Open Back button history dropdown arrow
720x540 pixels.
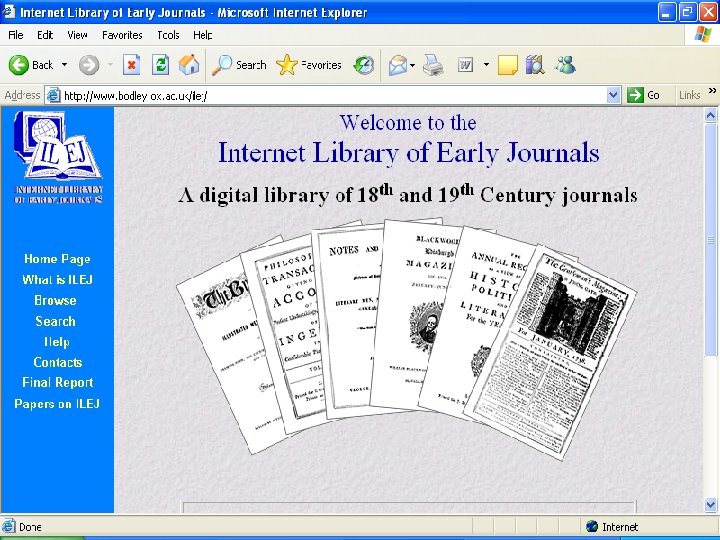tap(64, 65)
